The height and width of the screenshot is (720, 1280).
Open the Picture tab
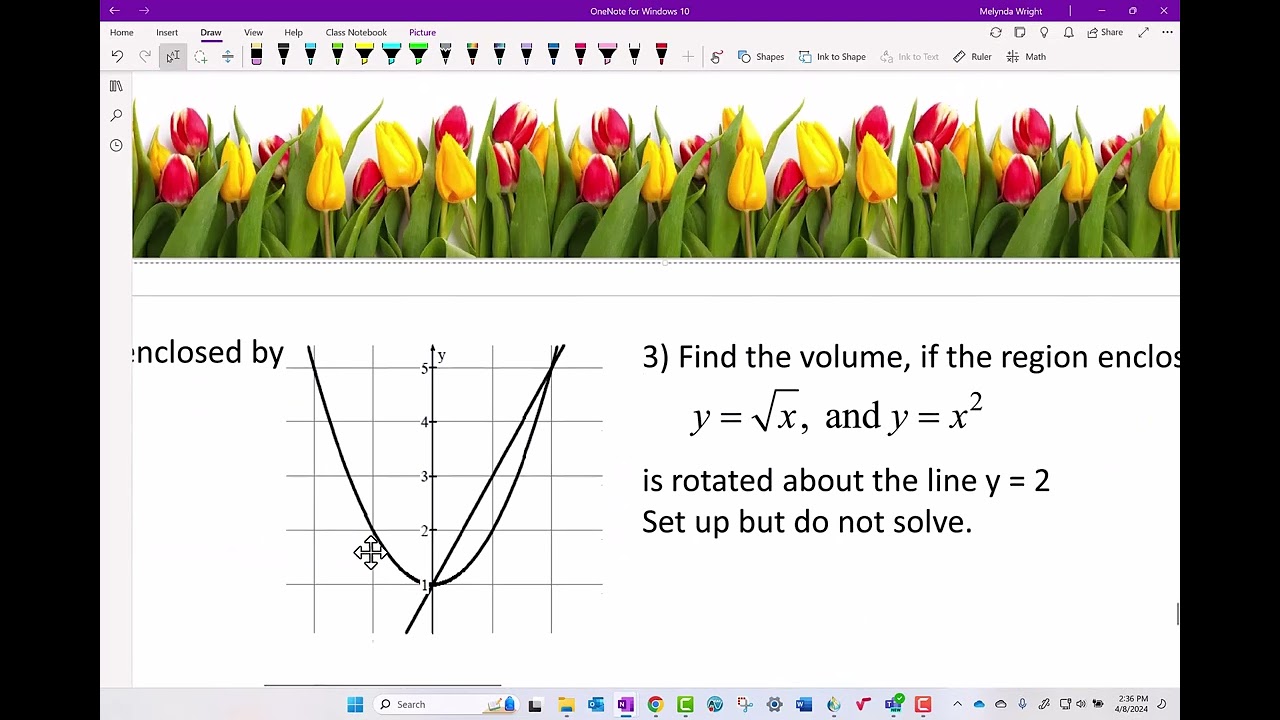tap(422, 32)
